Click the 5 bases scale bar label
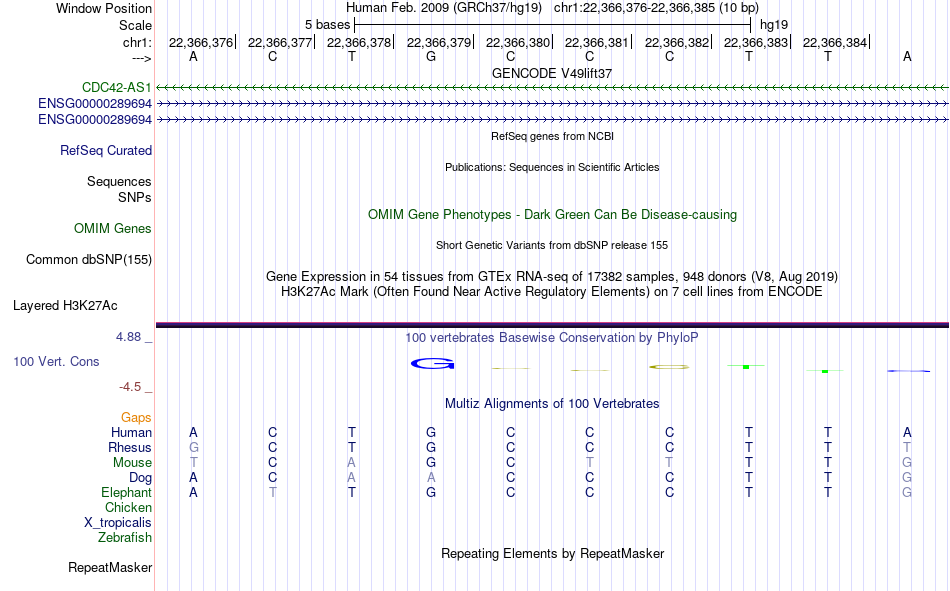Screen dimensions: 950x591 pyautogui.click(x=327, y=25)
